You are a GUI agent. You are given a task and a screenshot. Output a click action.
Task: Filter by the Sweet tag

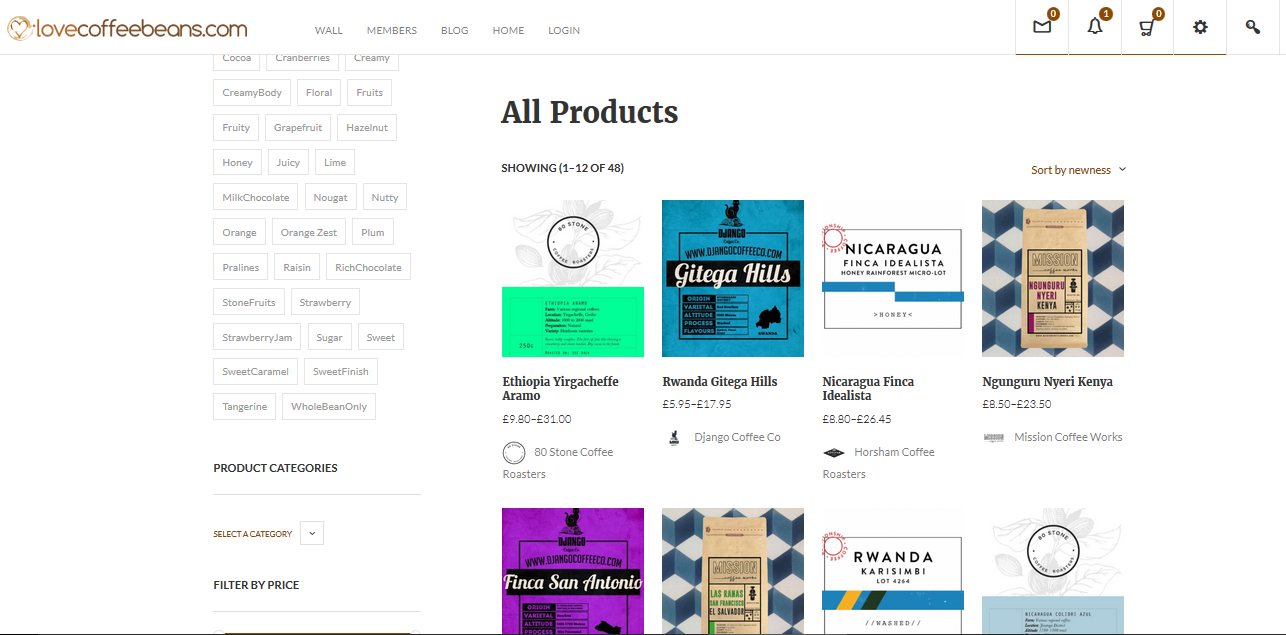click(381, 338)
